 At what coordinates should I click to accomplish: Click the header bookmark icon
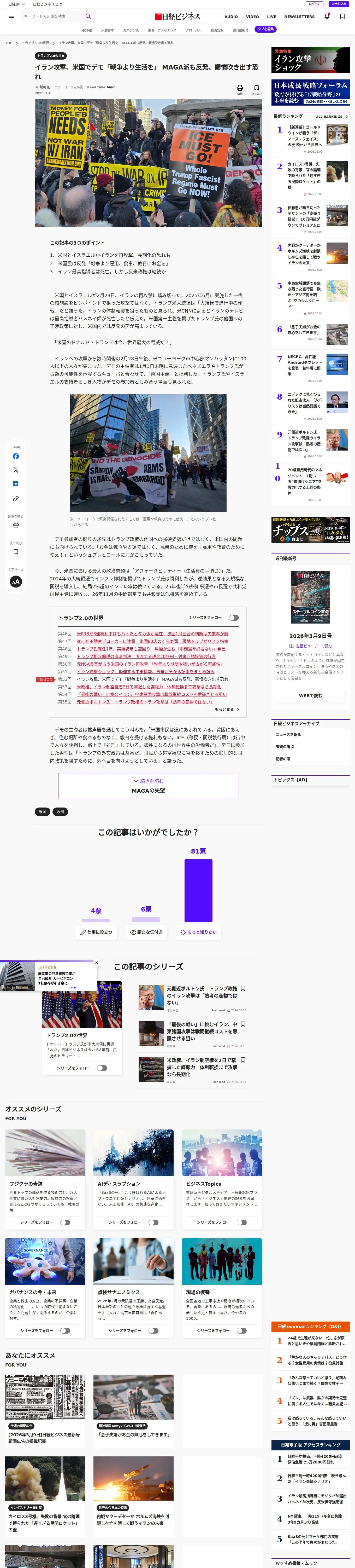click(342, 16)
